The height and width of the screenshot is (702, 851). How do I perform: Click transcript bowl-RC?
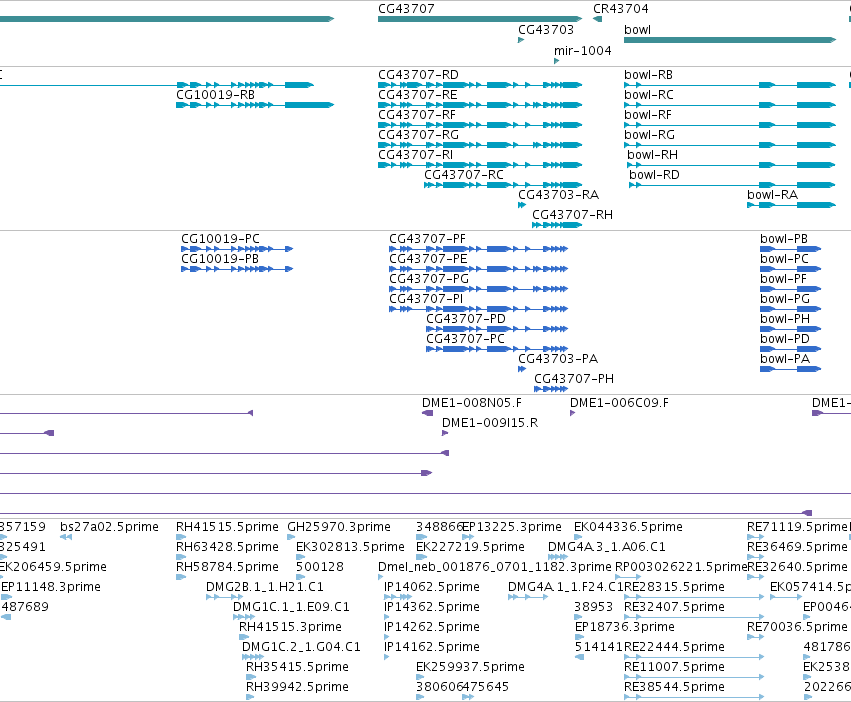point(730,105)
